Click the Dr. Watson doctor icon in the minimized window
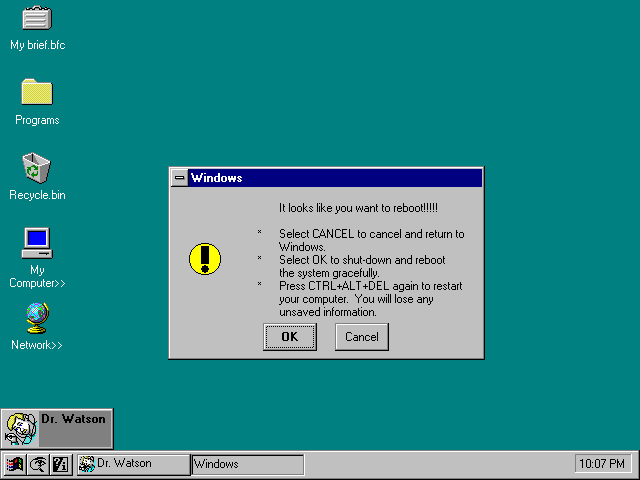The width and height of the screenshot is (640, 480). click(20, 429)
